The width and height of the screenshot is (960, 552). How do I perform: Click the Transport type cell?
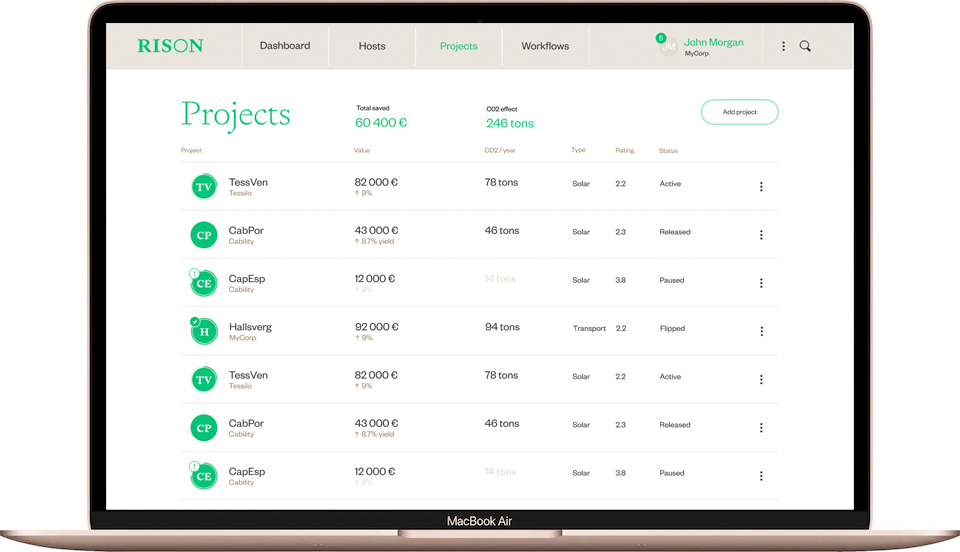pyautogui.click(x=589, y=329)
